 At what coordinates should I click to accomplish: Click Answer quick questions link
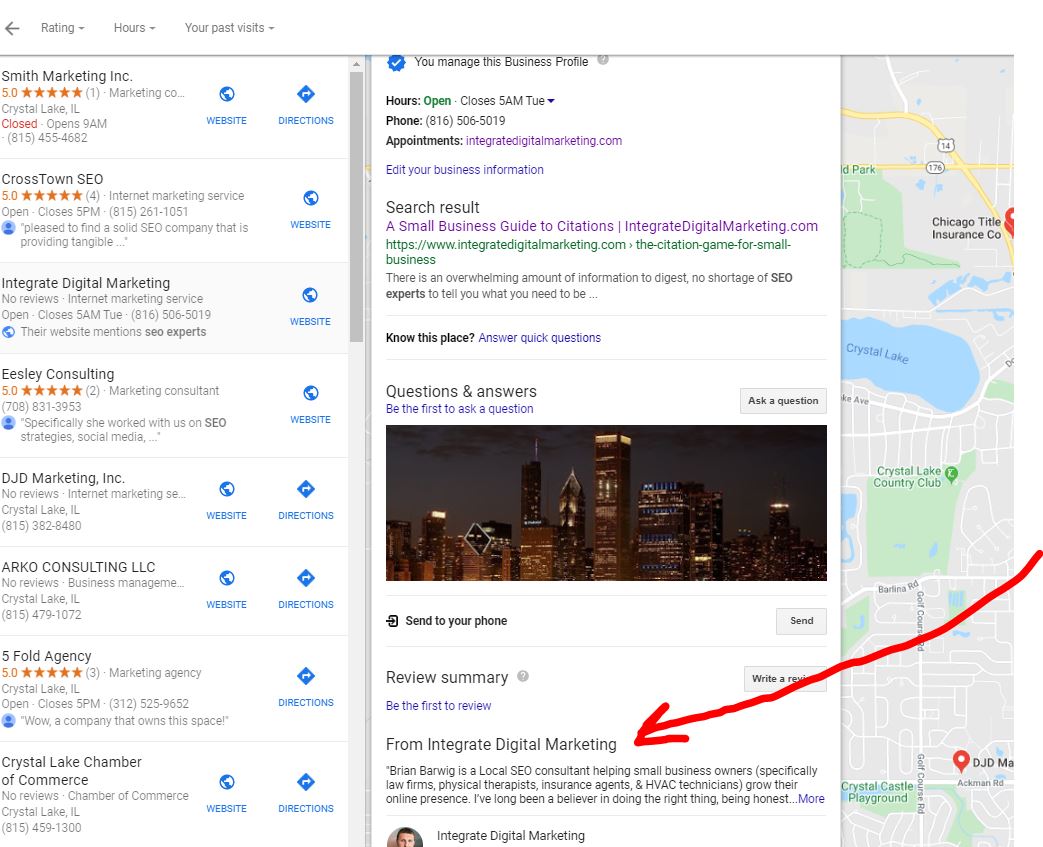[x=539, y=338]
